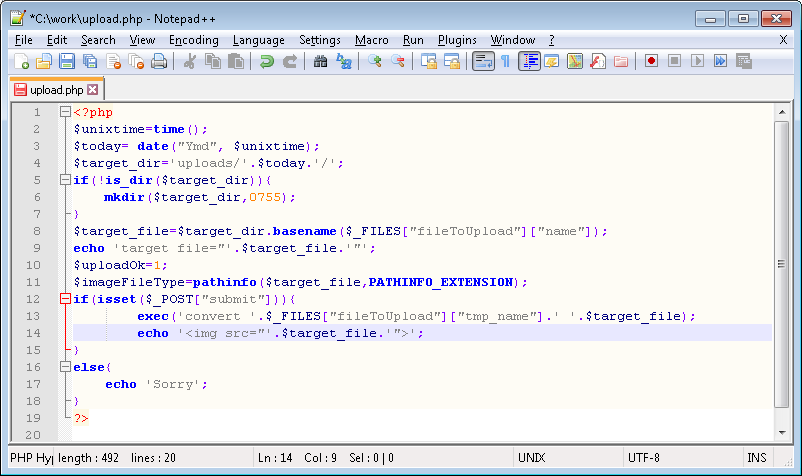
Task: Collapse the is_dir if block fold marker
Action: [x=65, y=179]
